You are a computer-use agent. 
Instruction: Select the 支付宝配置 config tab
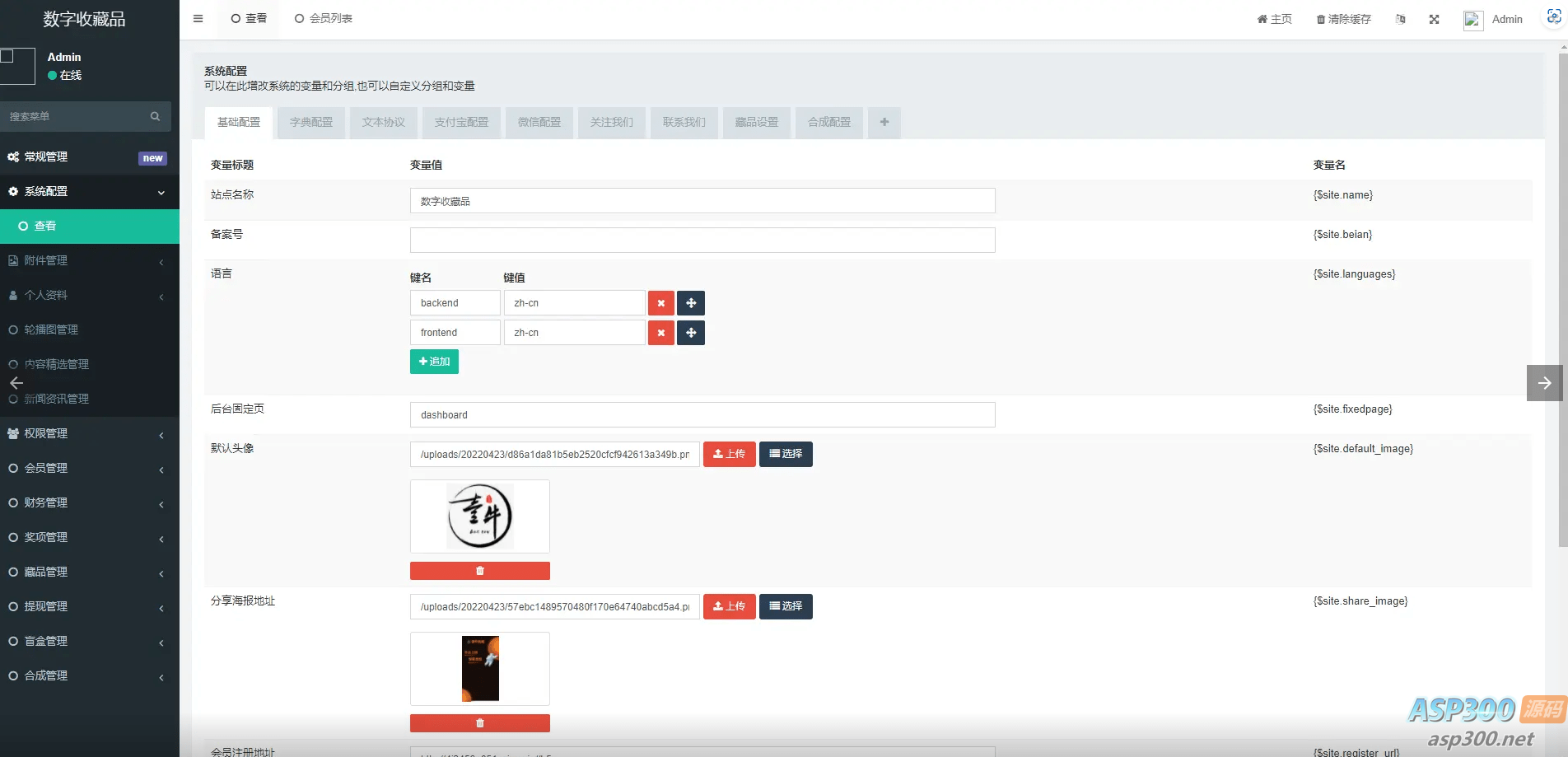[x=461, y=122]
